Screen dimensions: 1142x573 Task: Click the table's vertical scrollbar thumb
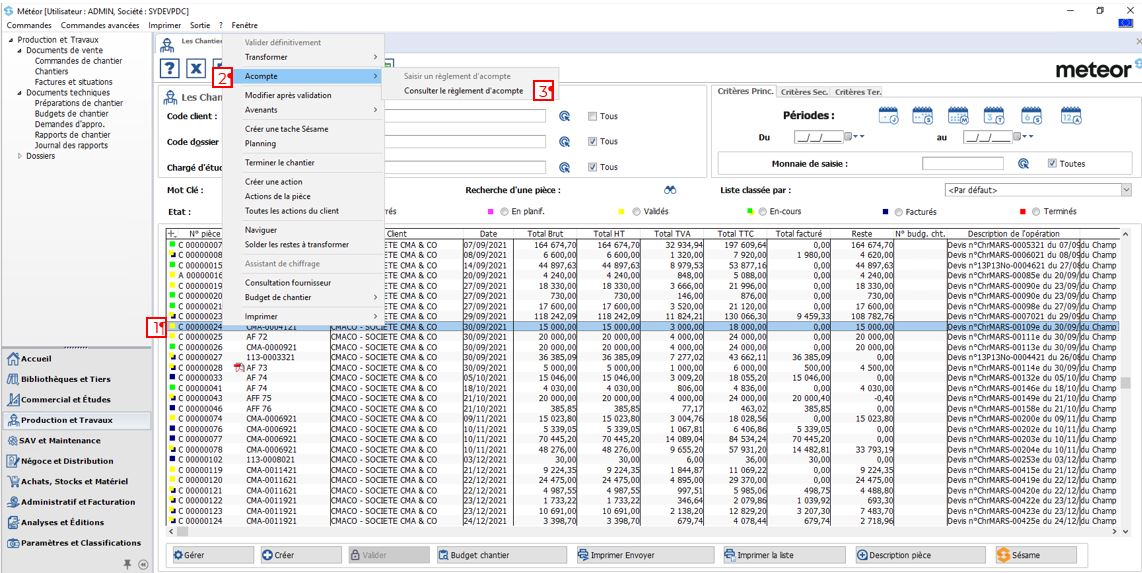point(1126,383)
